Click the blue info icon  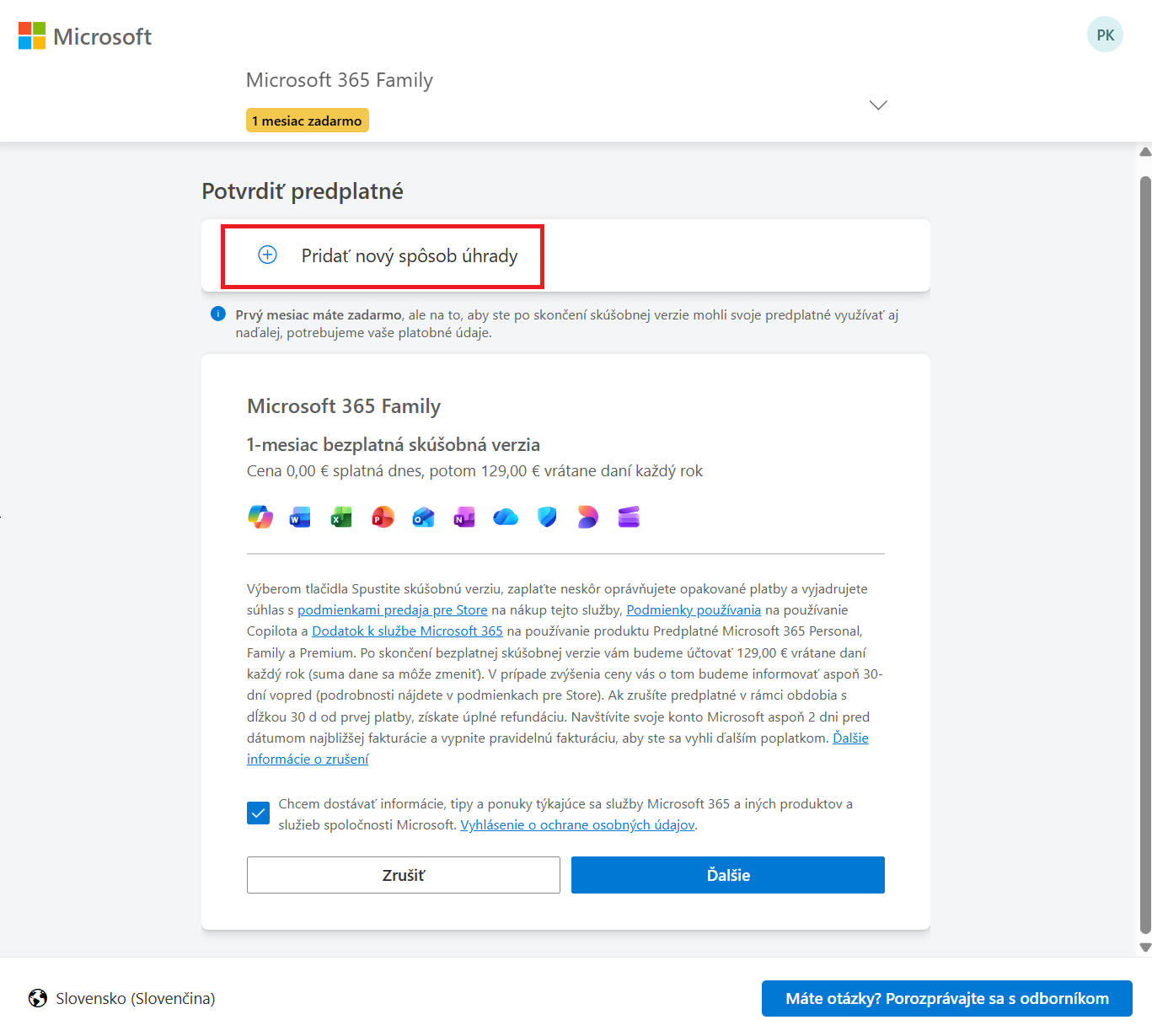[x=217, y=314]
